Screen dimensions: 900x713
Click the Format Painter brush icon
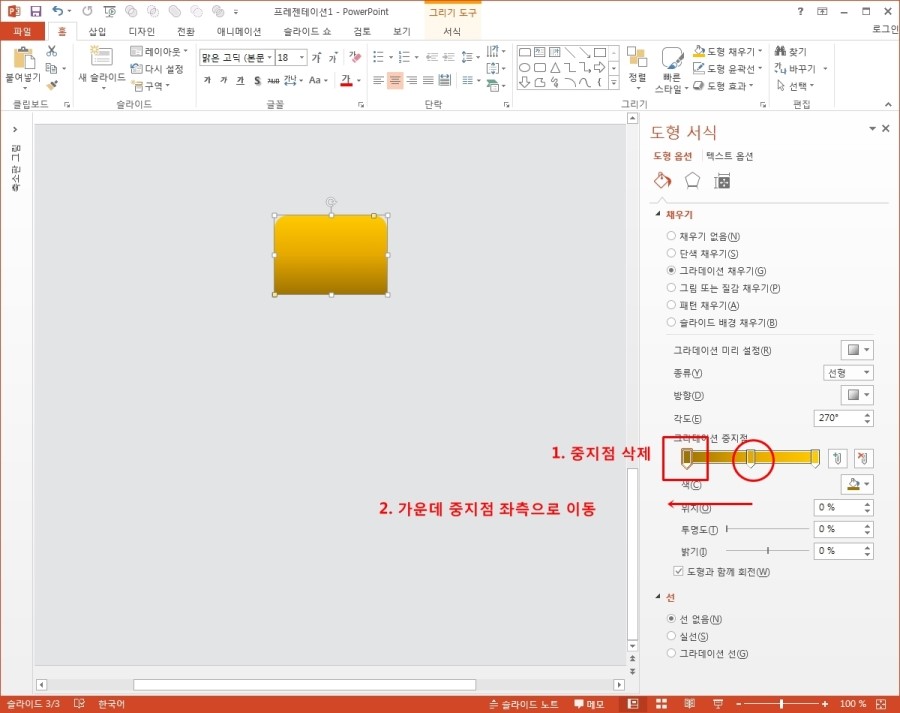(52, 86)
